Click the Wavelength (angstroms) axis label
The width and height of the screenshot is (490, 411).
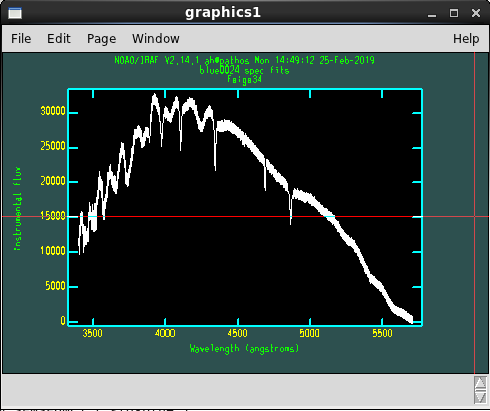(x=244, y=349)
